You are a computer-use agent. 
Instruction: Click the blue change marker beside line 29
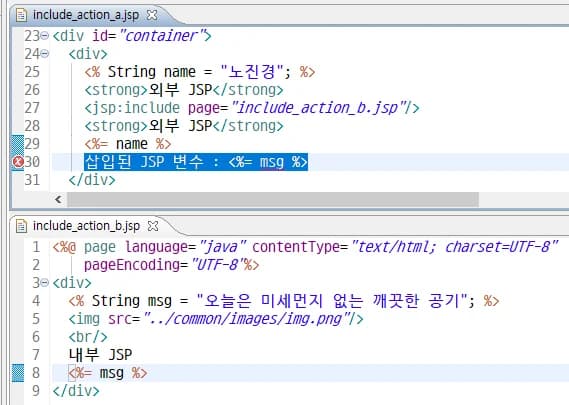[18, 144]
